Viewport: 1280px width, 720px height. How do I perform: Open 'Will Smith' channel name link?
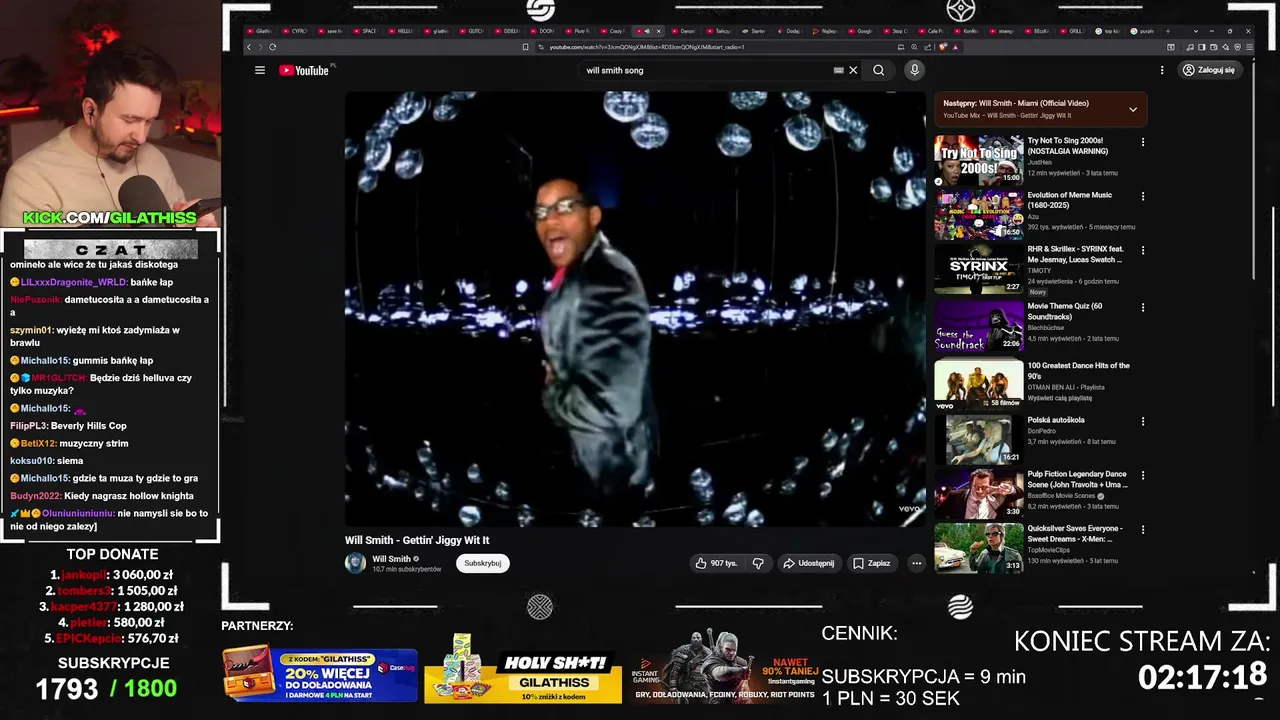(392, 559)
